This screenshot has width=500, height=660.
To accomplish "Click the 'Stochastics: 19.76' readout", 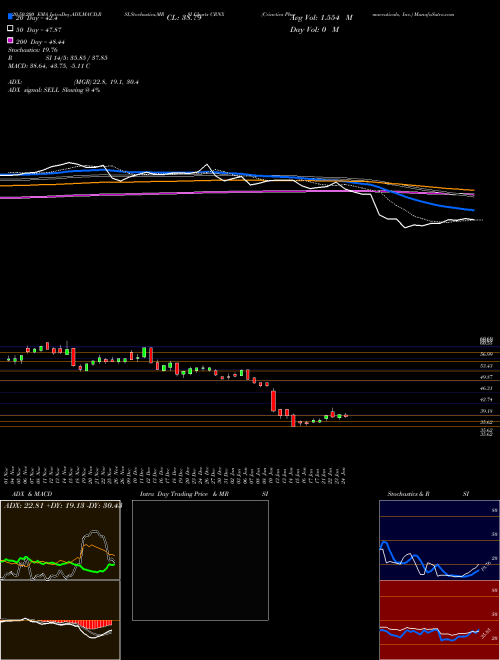I will [x=32, y=50].
